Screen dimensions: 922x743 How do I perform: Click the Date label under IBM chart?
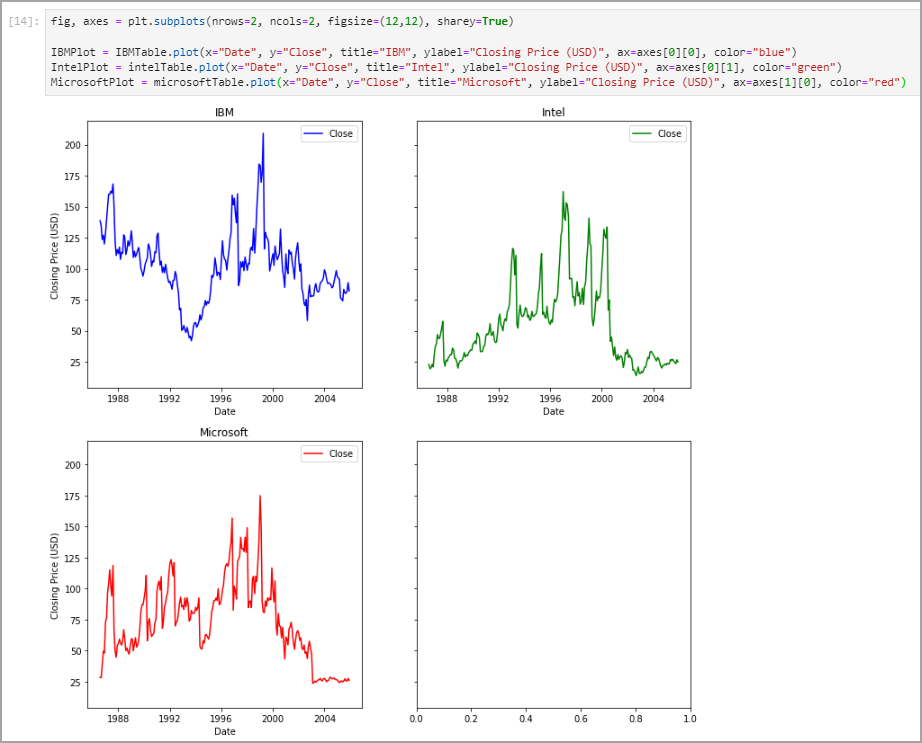225,411
